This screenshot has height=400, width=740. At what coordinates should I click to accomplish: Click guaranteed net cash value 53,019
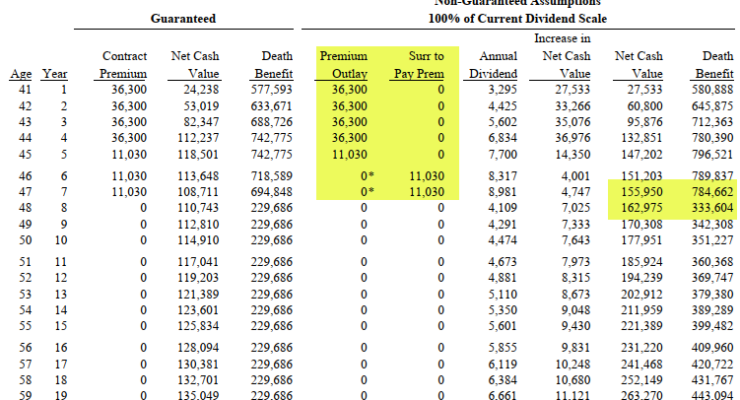click(201, 106)
